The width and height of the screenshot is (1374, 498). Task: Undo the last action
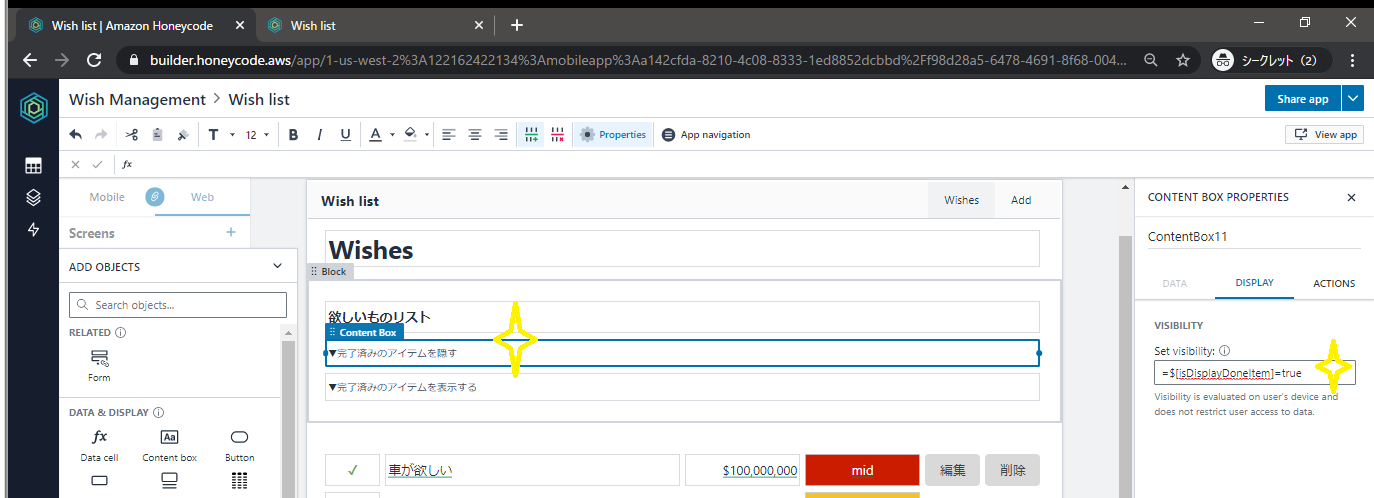pos(76,134)
